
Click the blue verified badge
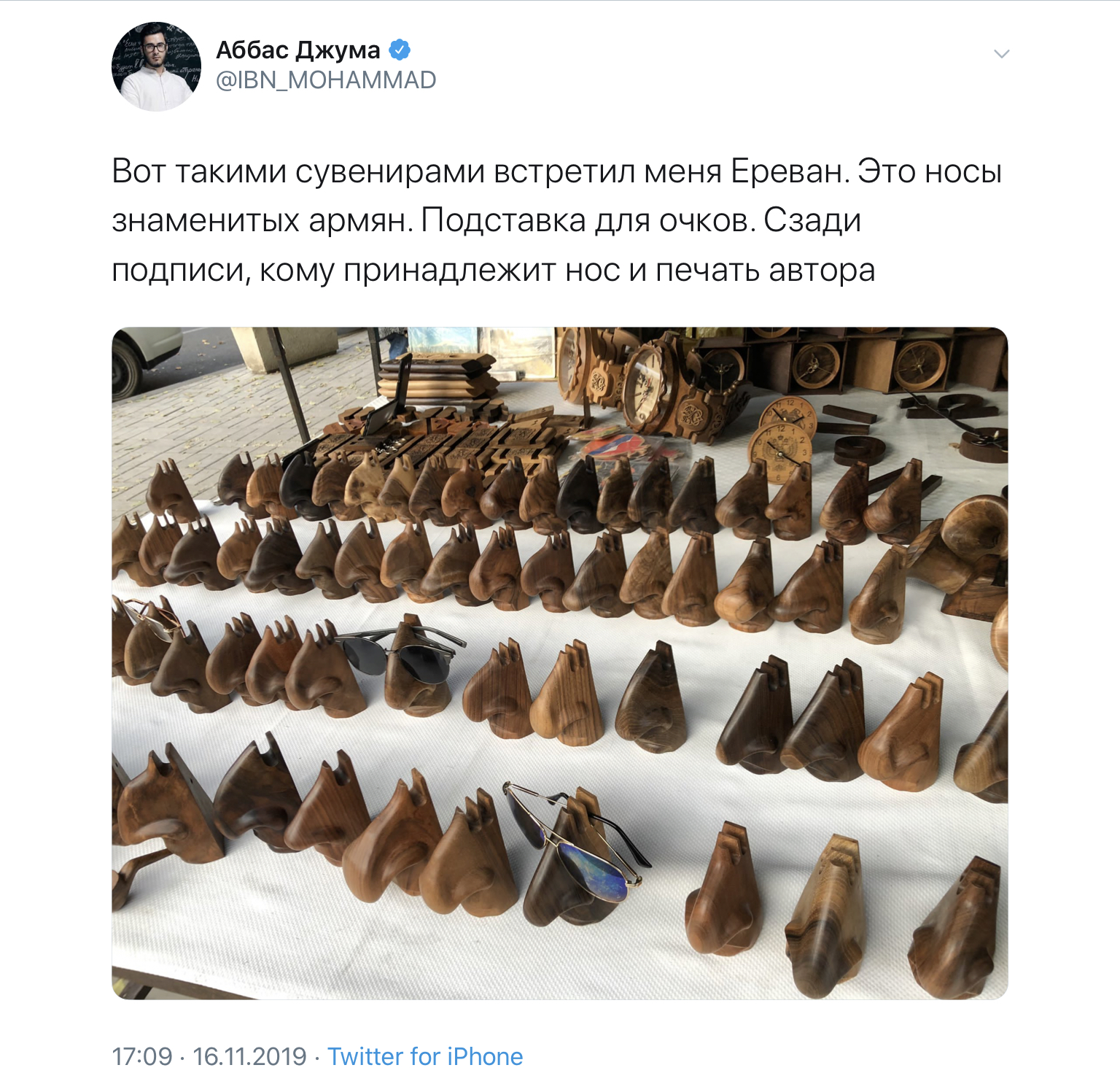tap(400, 50)
